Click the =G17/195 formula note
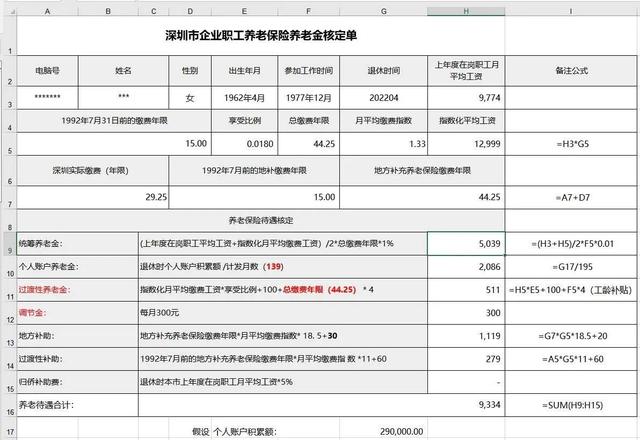 point(572,267)
